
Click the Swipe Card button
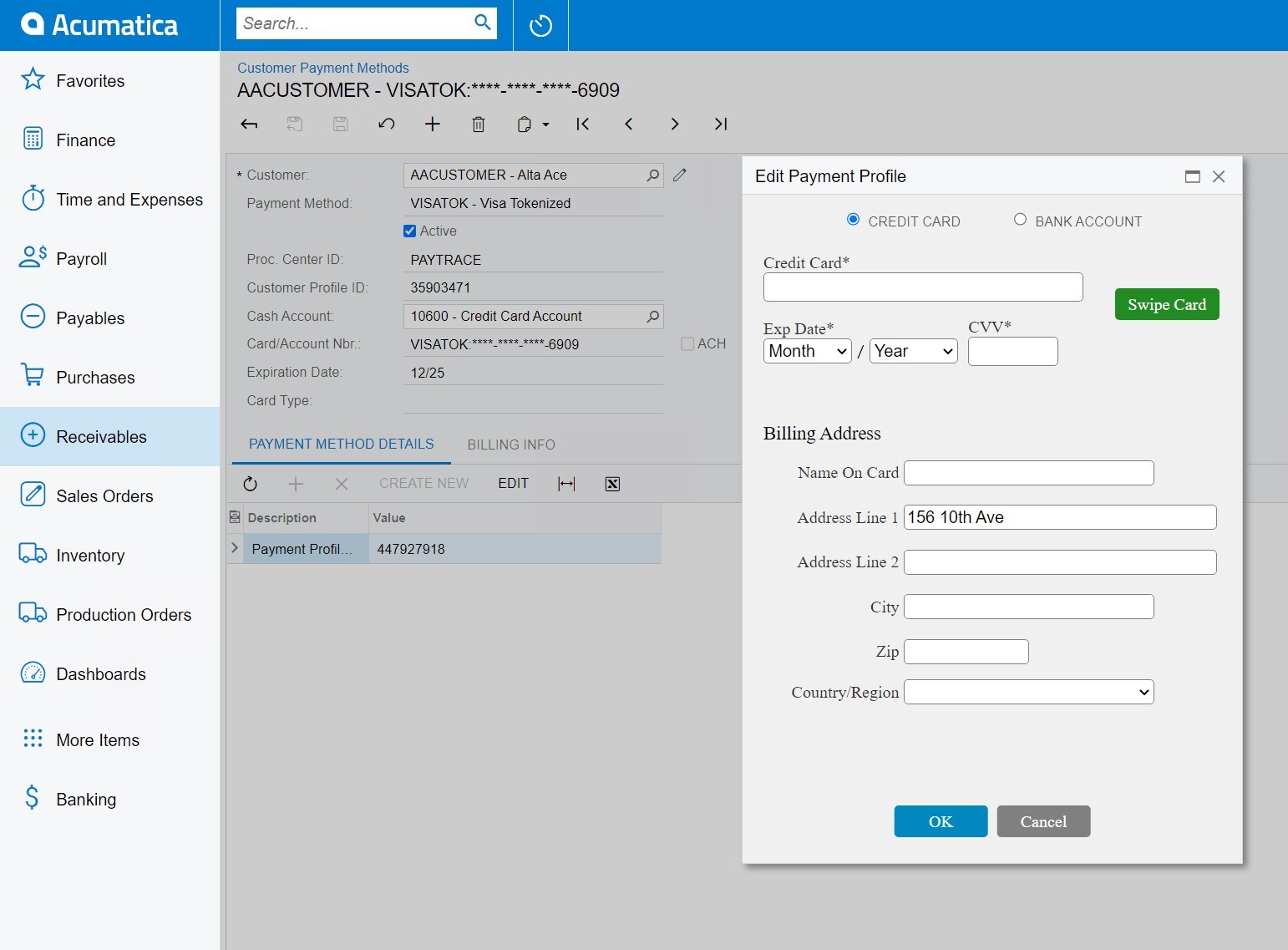tap(1167, 304)
